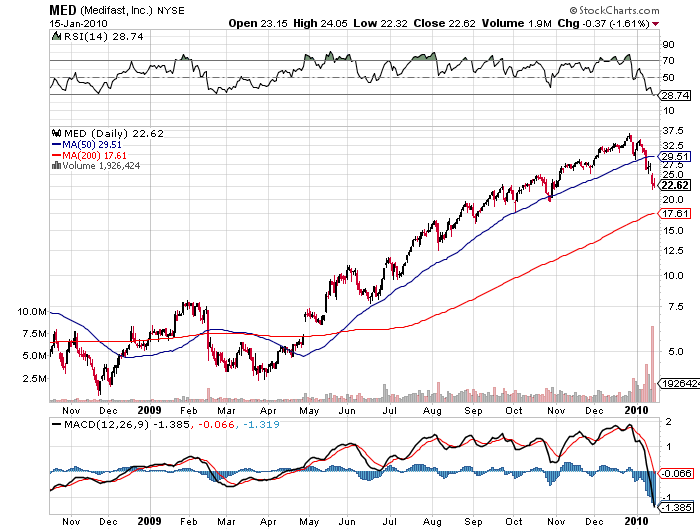Click the StockCharts.com watermark link
The width and height of the screenshot is (700, 530).
click(x=619, y=10)
